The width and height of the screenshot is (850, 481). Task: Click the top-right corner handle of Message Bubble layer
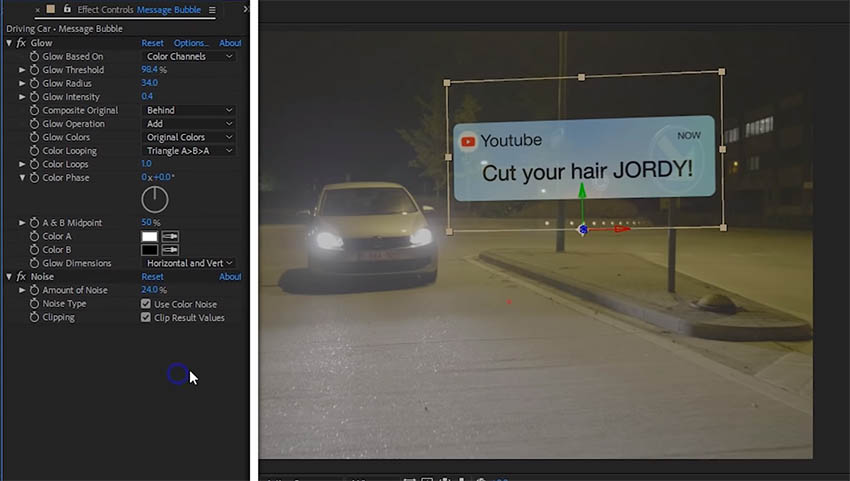coord(722,72)
